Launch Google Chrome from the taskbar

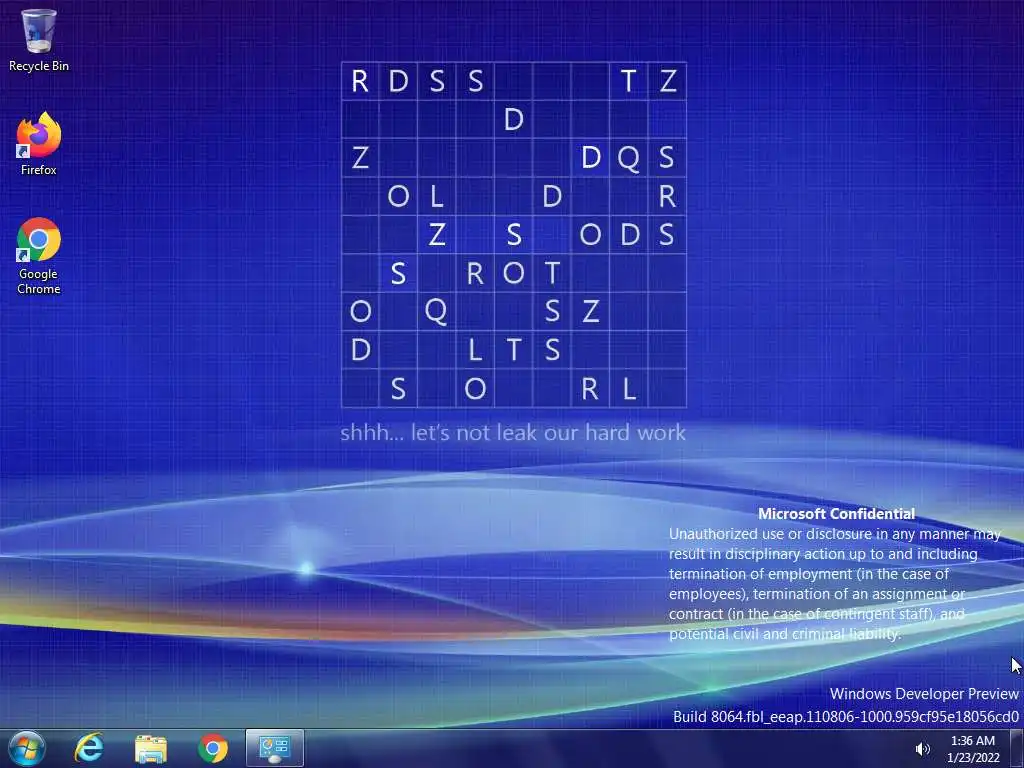coord(213,748)
